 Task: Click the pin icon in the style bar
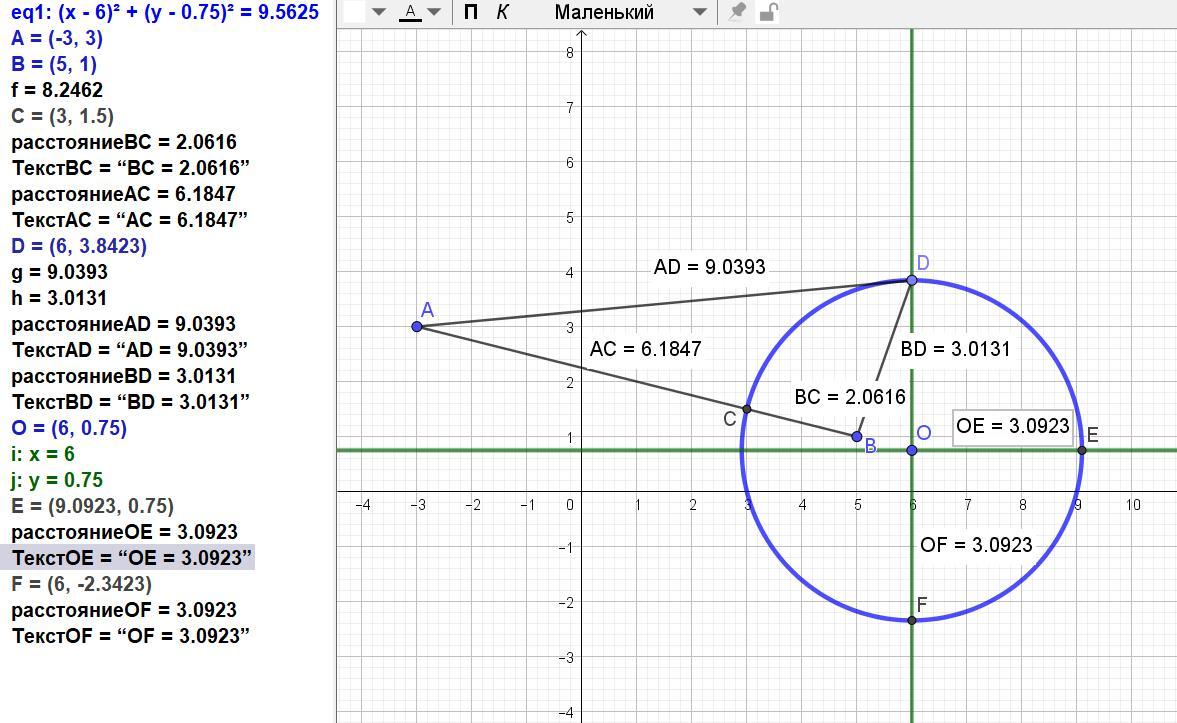737,12
